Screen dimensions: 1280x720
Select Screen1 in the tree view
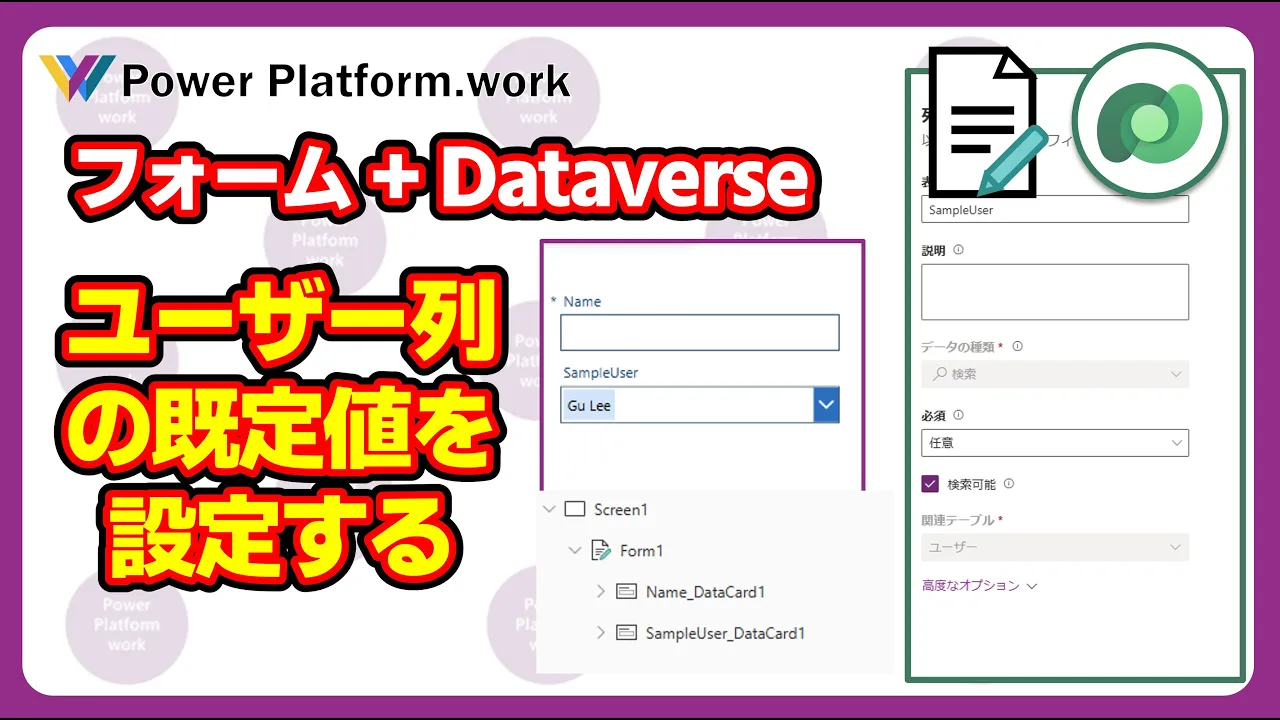[620, 509]
